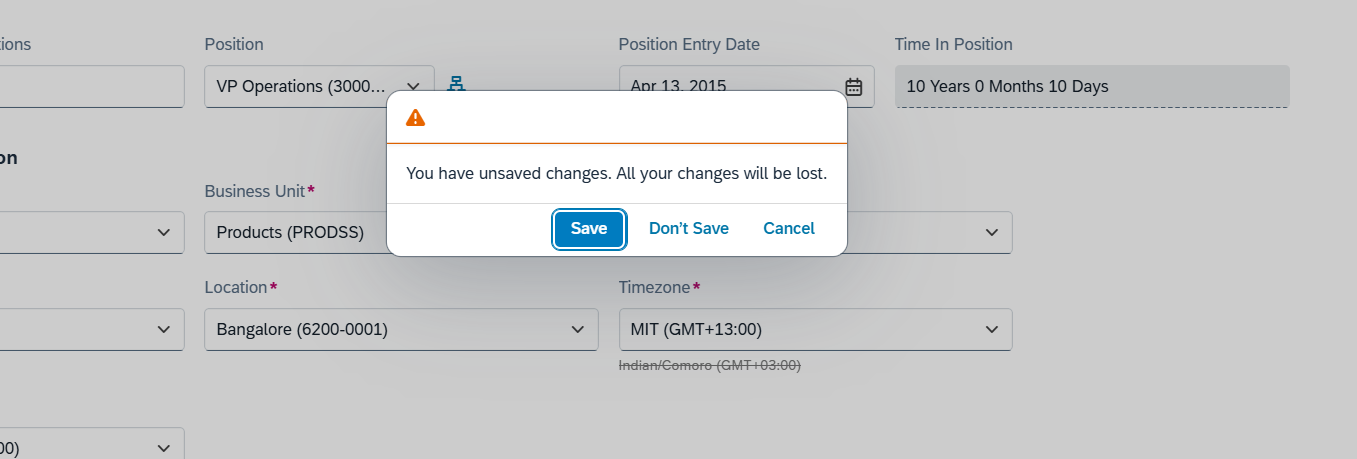
Task: Choose Don't Save to discard changes
Action: (x=689, y=229)
